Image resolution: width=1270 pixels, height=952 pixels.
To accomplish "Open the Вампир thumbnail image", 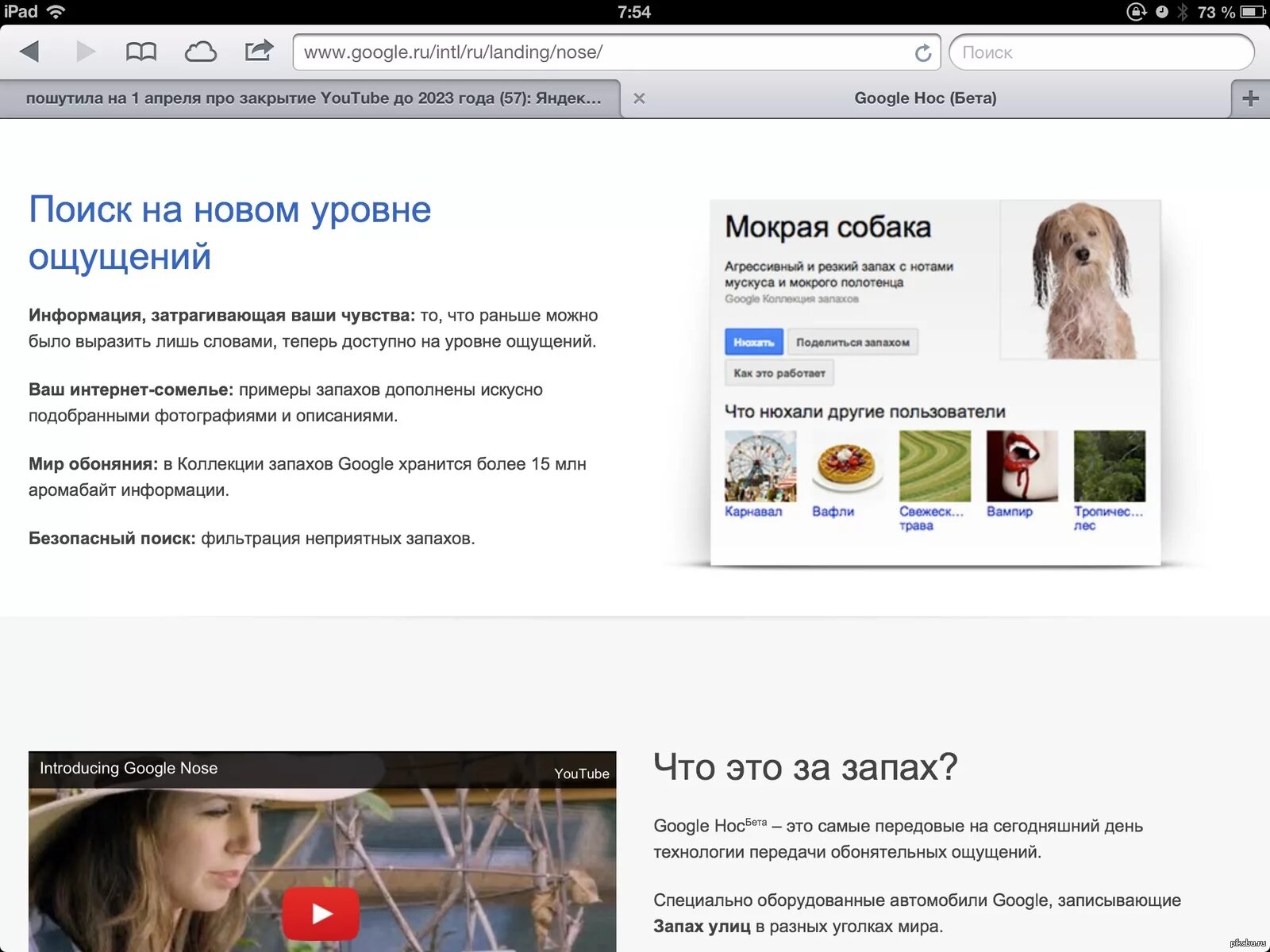I will [1022, 466].
